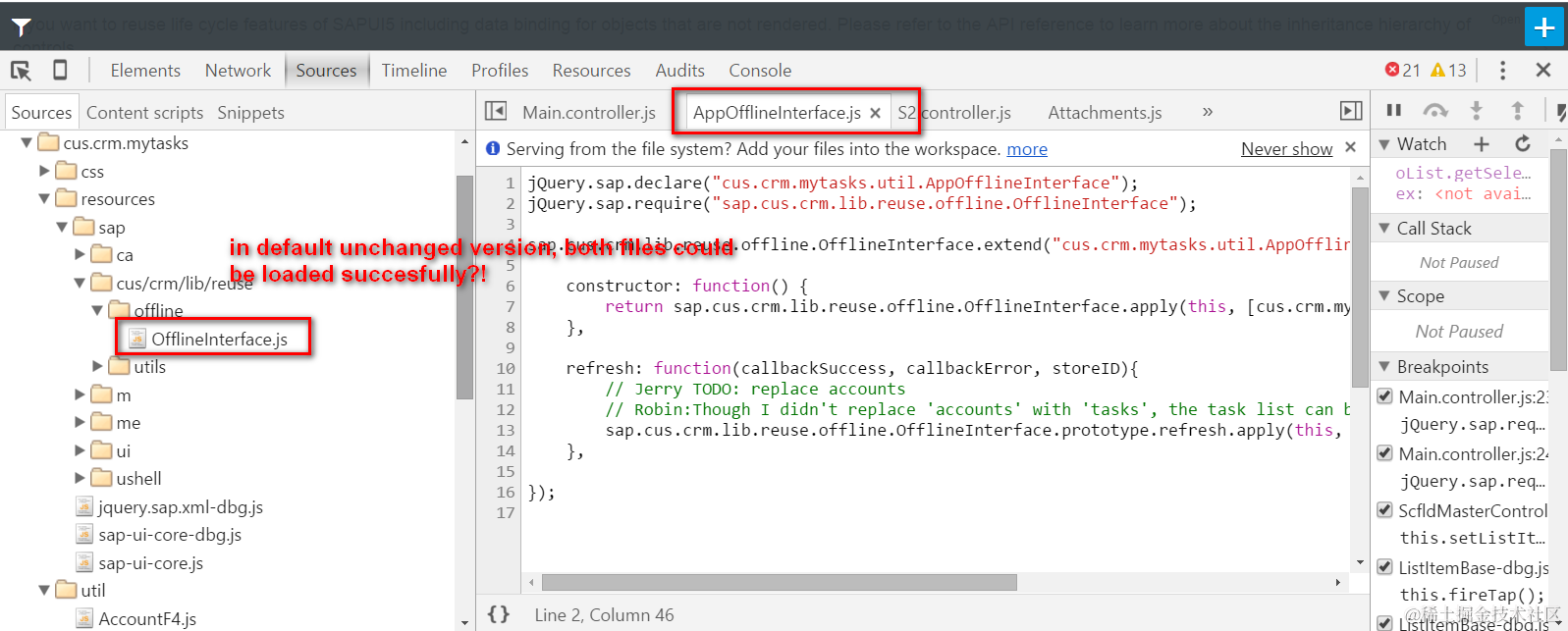Image resolution: width=1568 pixels, height=631 pixels.
Task: Expand the ushell folder
Action: point(80,479)
